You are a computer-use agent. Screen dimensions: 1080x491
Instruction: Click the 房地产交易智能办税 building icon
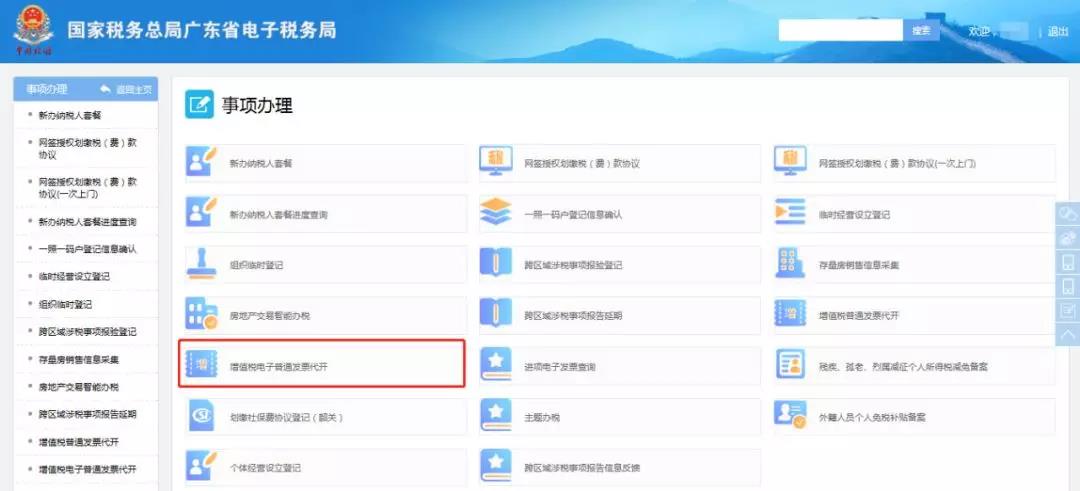202,315
